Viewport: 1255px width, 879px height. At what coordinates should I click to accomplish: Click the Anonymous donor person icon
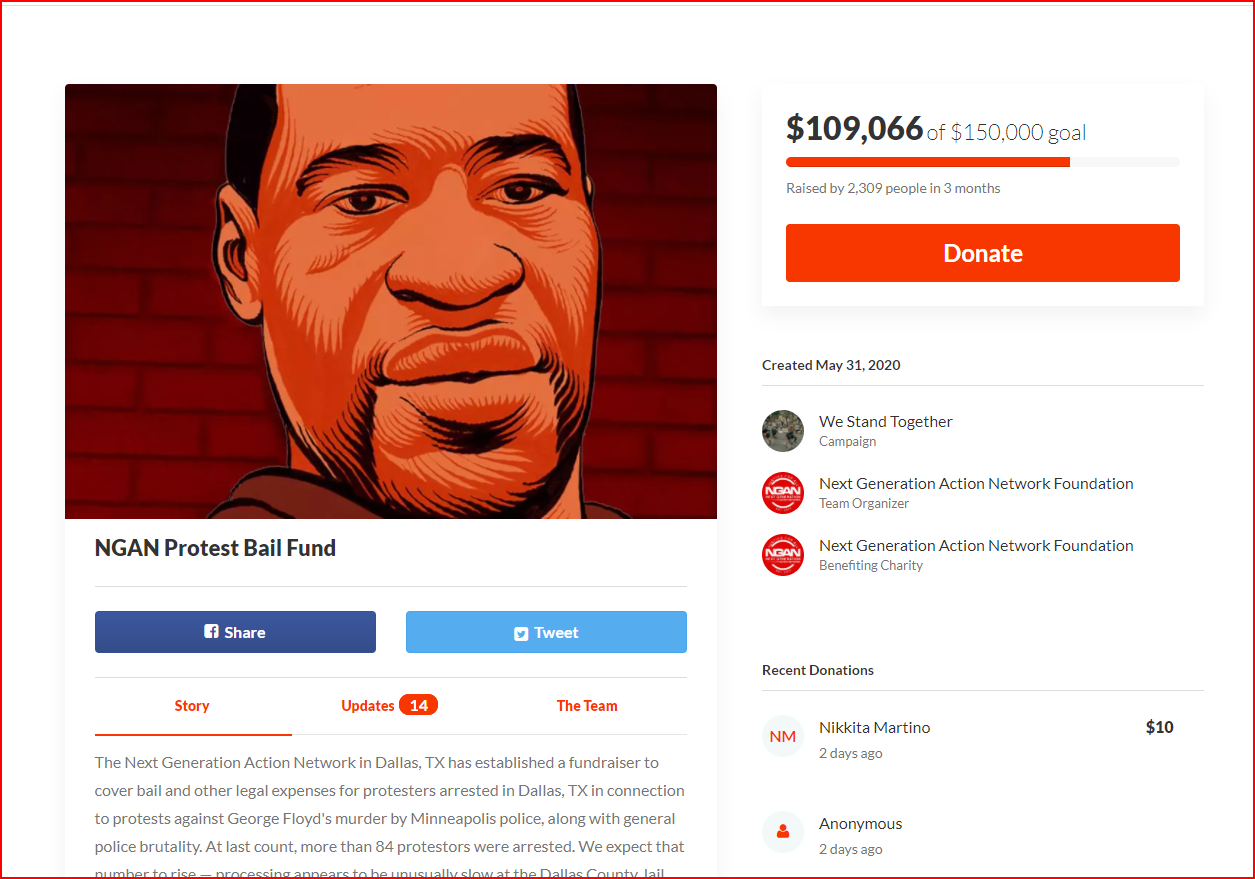pos(783,832)
